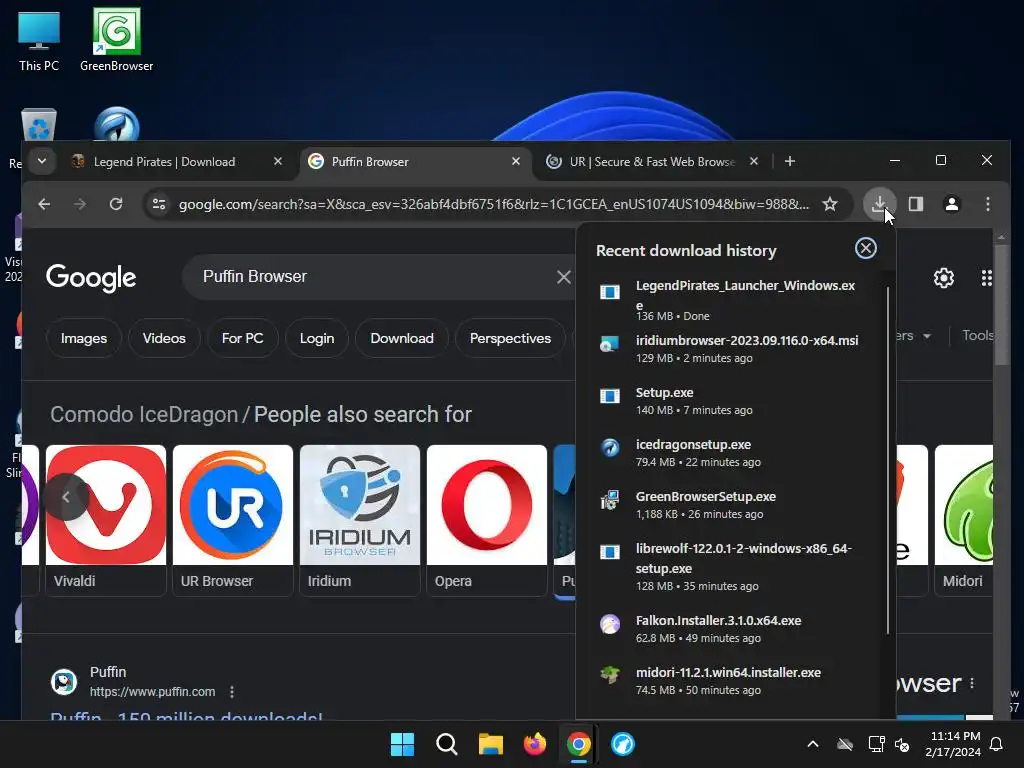This screenshot has height=768, width=1024.
Task: Open more options for Puffin result
Action: pyautogui.click(x=232, y=692)
